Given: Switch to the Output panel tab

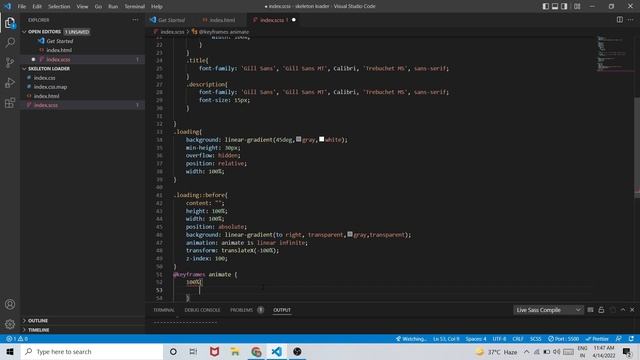Looking at the screenshot, I should coord(282,310).
